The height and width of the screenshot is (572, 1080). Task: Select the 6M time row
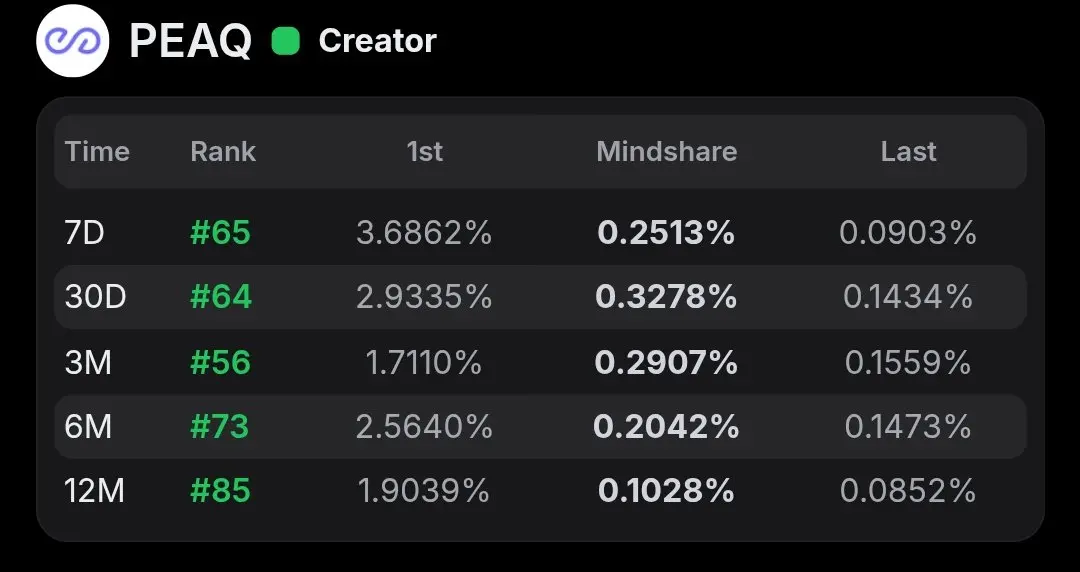point(540,427)
